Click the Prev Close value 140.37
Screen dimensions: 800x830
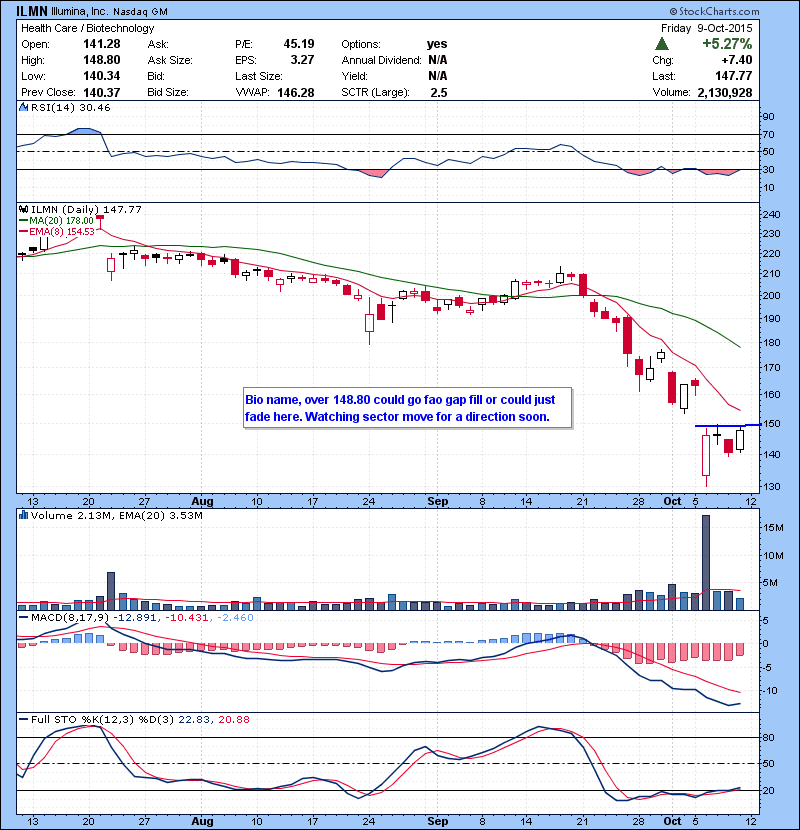coord(101,92)
